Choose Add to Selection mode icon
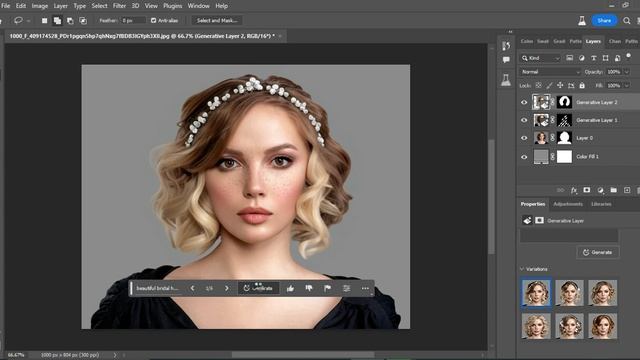The width and height of the screenshot is (640, 360). point(57,20)
